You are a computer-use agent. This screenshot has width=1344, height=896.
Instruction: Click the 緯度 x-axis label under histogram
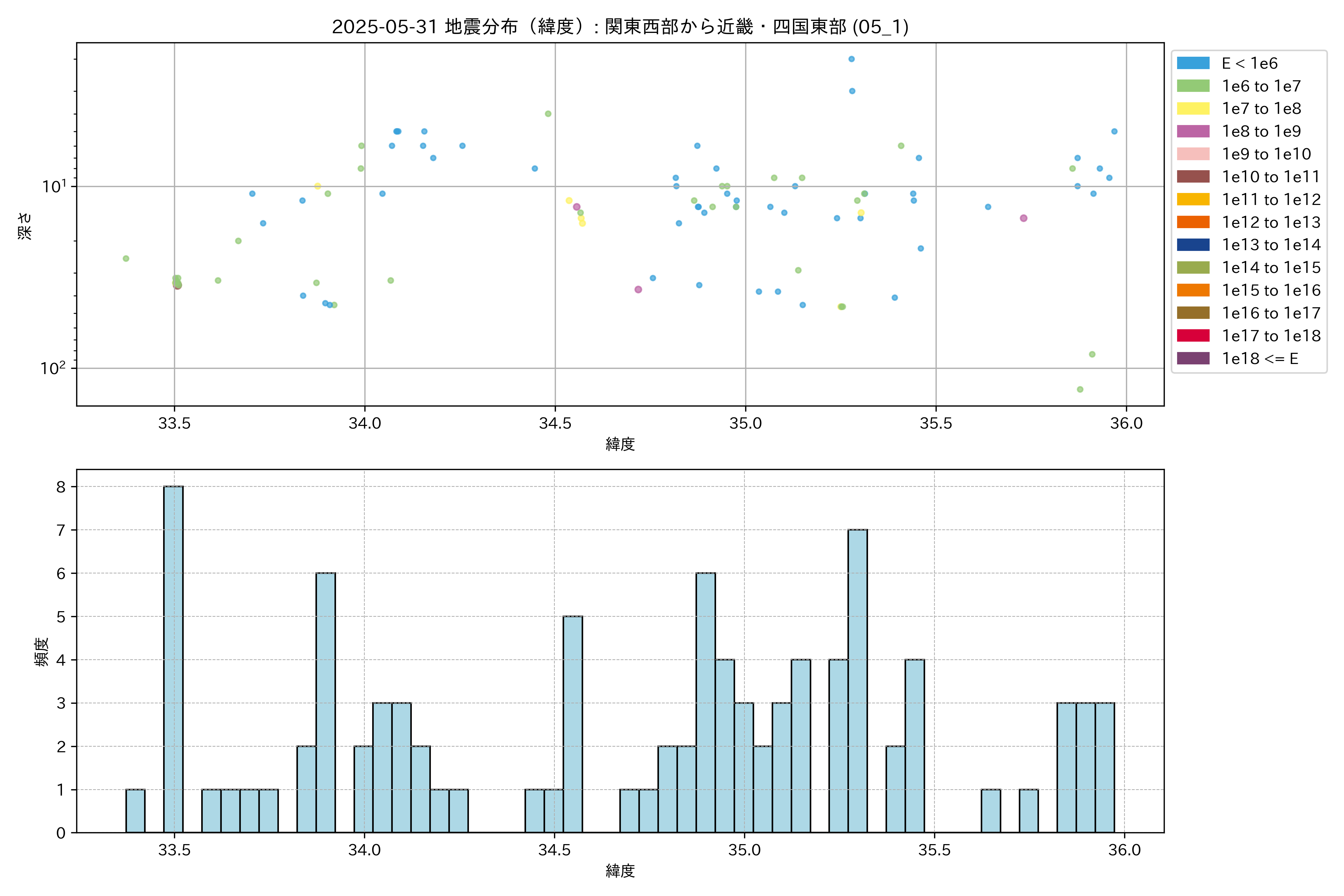(620, 871)
